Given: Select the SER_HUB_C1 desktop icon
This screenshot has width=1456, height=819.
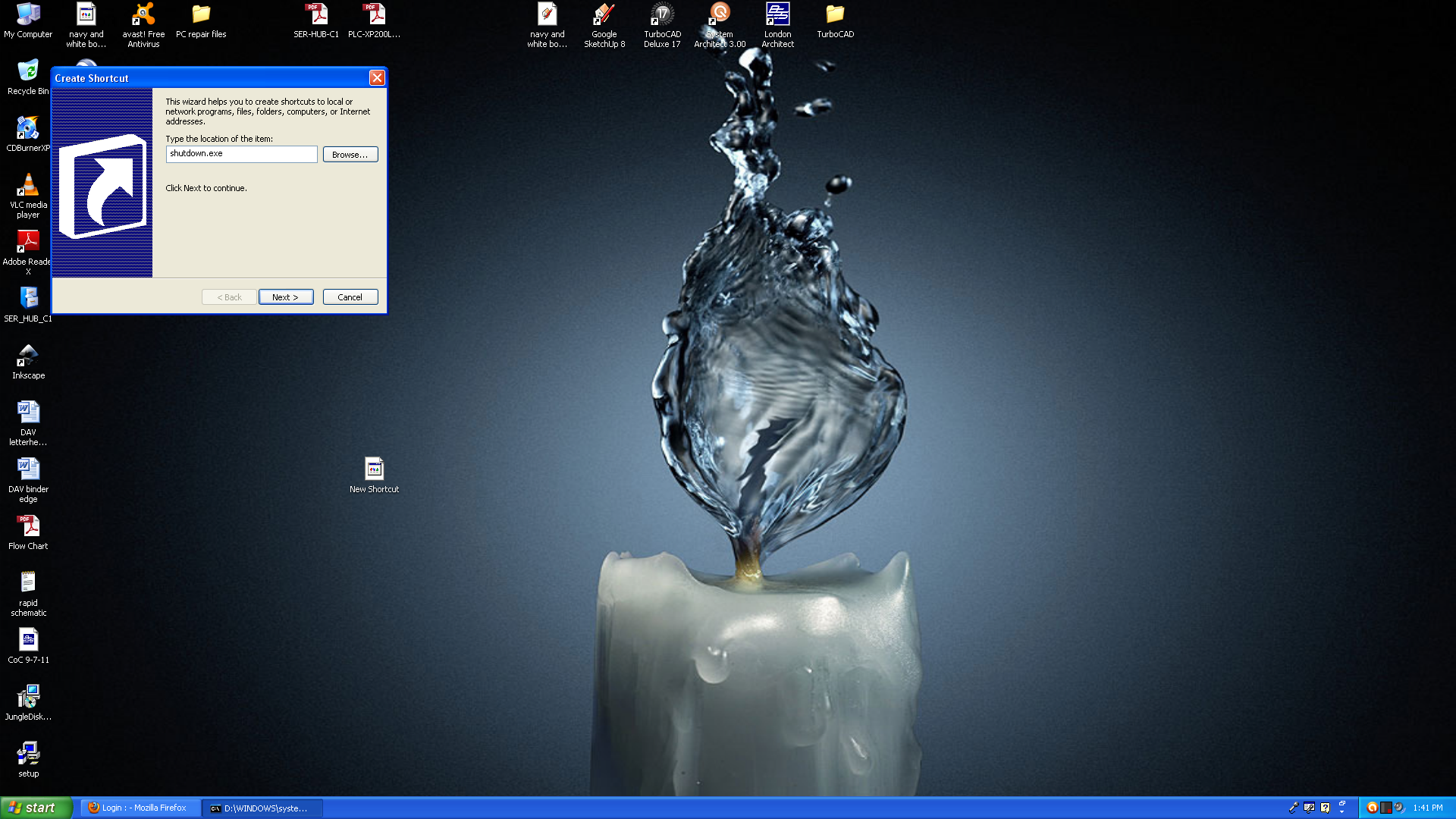Looking at the screenshot, I should click(28, 305).
